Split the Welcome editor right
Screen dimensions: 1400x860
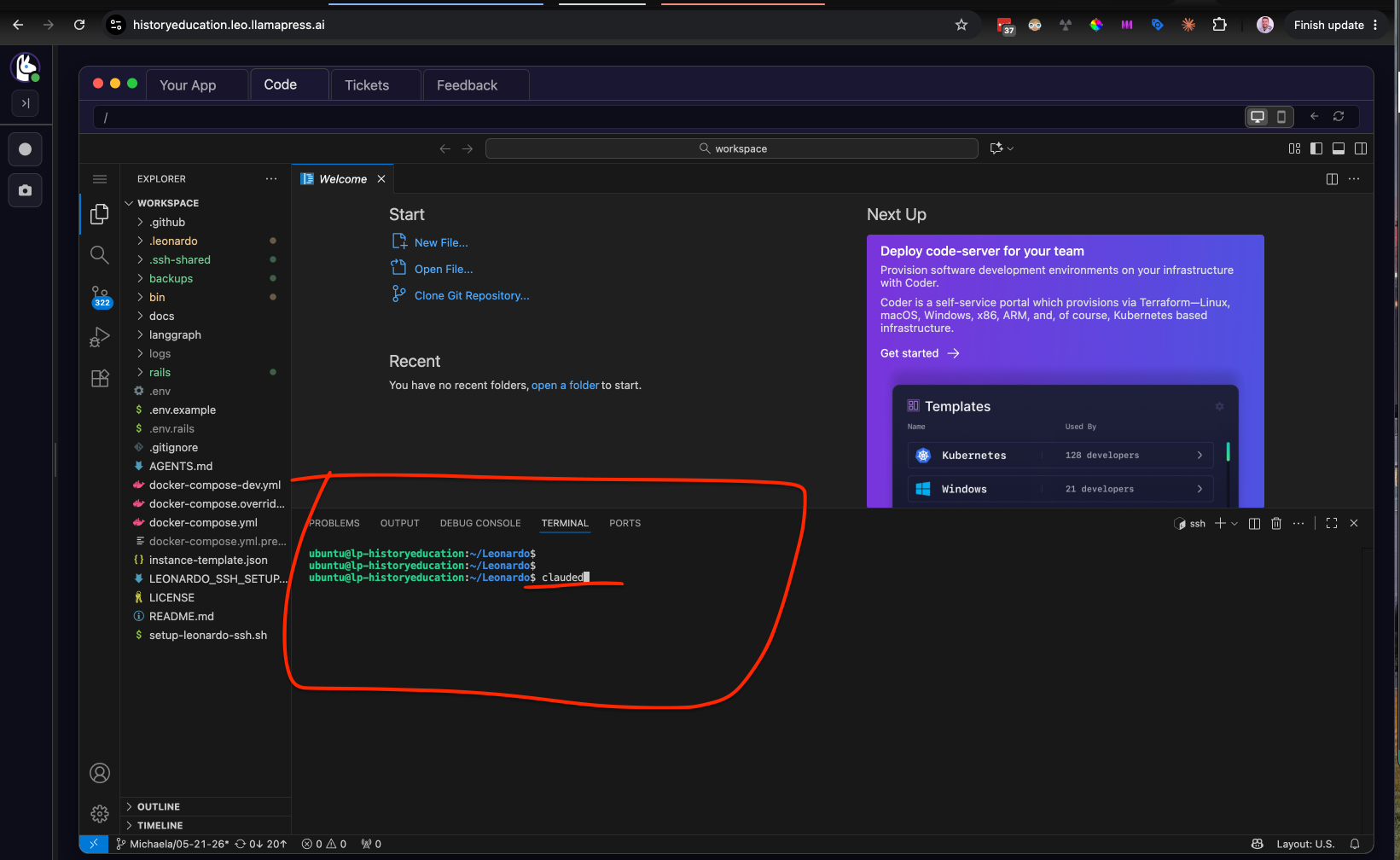1332,179
